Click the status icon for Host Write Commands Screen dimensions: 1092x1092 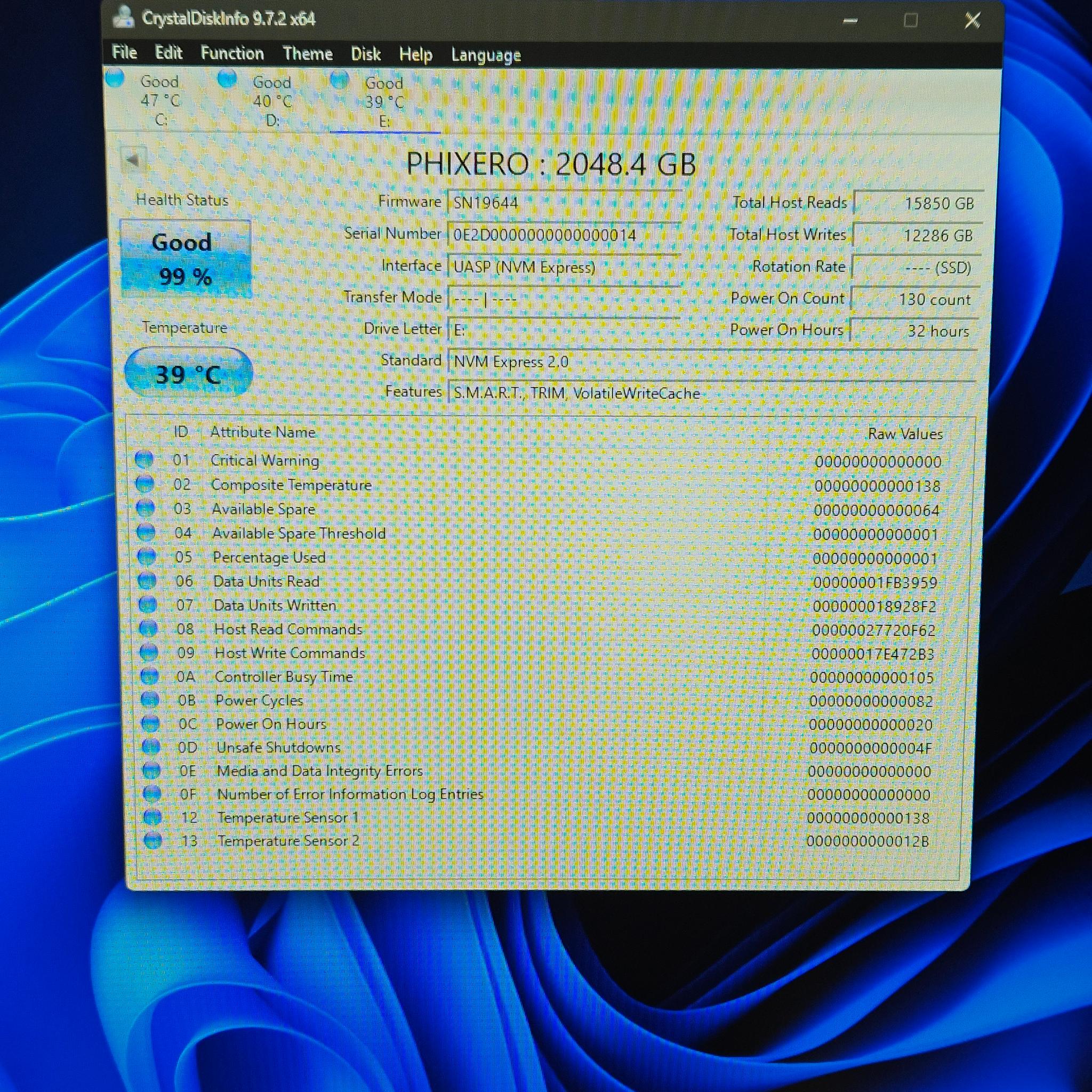pos(149,652)
